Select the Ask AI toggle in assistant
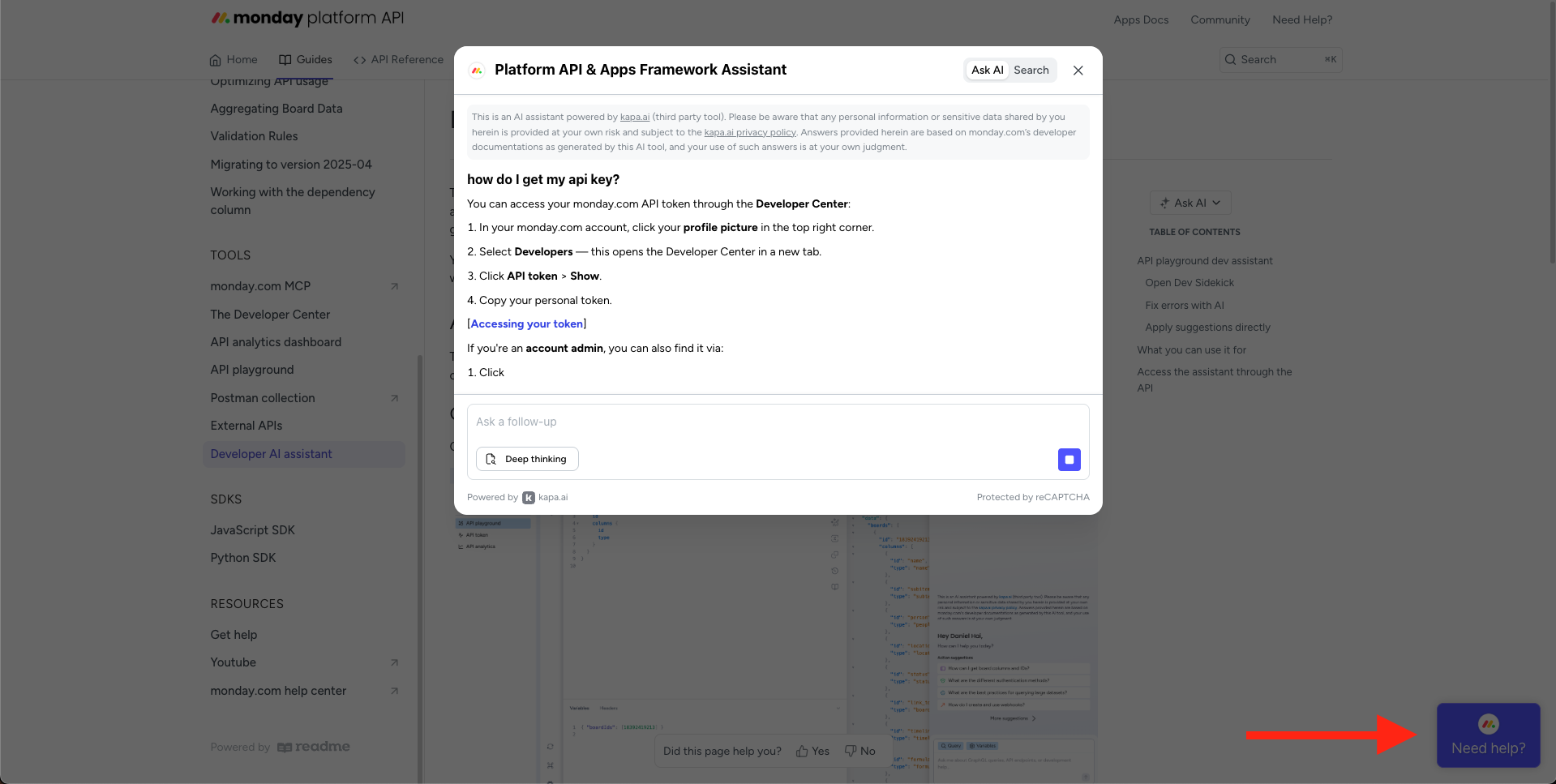This screenshot has width=1556, height=784. [987, 70]
